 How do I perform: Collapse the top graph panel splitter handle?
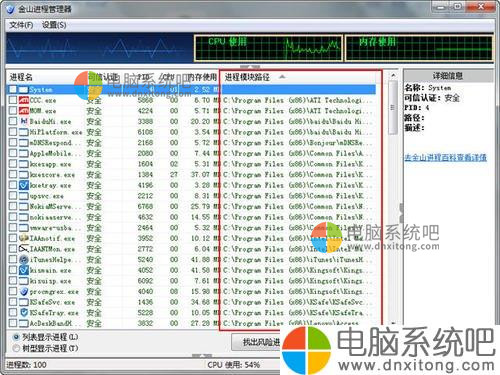click(249, 67)
